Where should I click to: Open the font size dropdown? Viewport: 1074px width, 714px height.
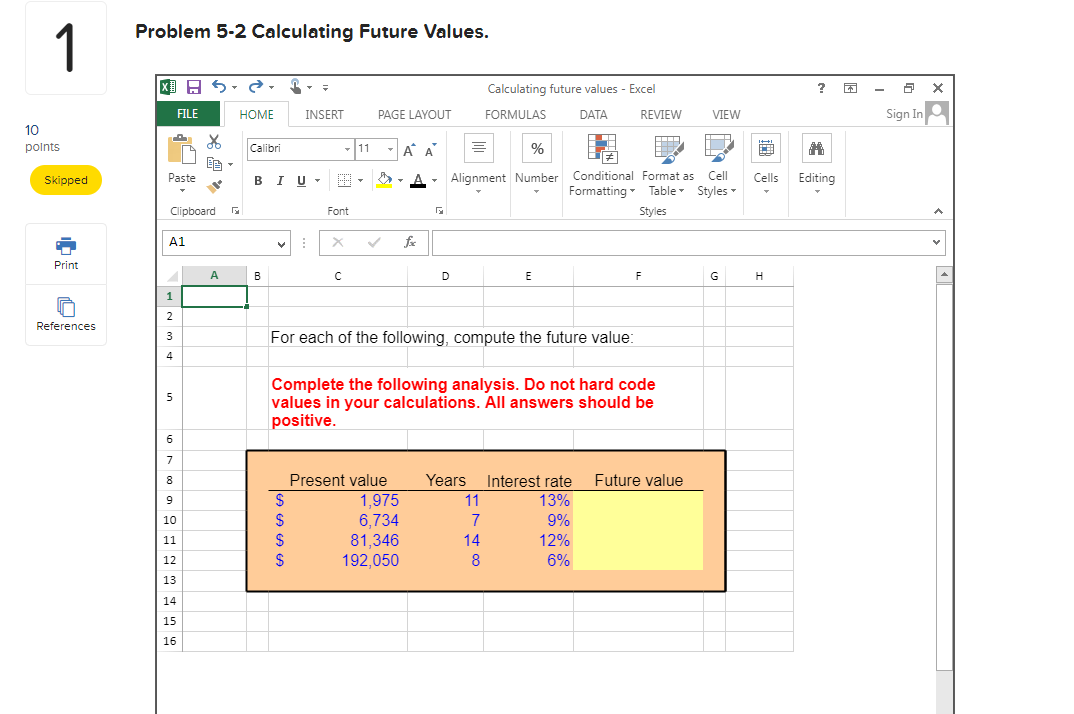pos(390,149)
